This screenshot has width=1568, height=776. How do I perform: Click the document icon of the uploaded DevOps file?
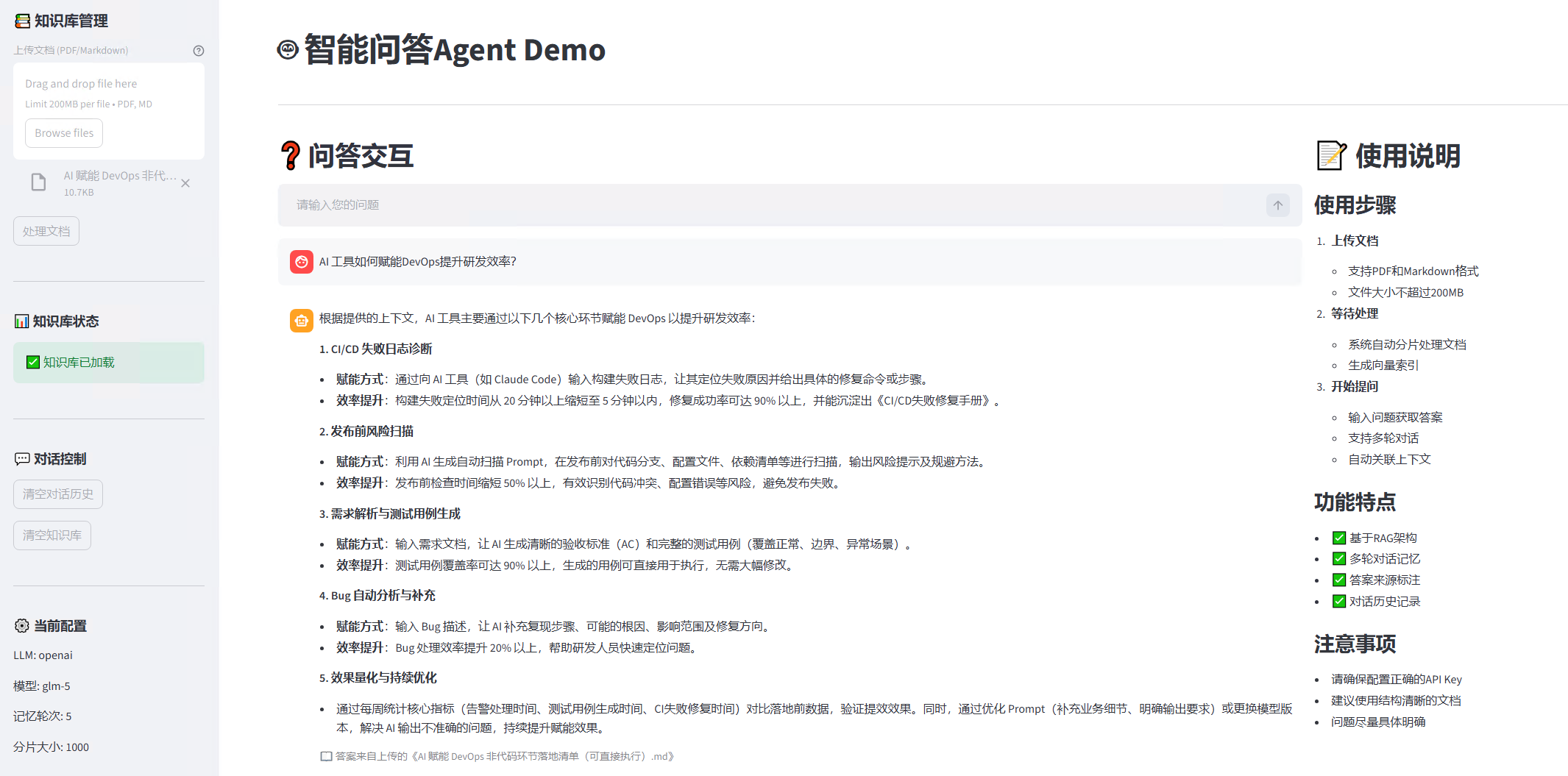coord(38,182)
